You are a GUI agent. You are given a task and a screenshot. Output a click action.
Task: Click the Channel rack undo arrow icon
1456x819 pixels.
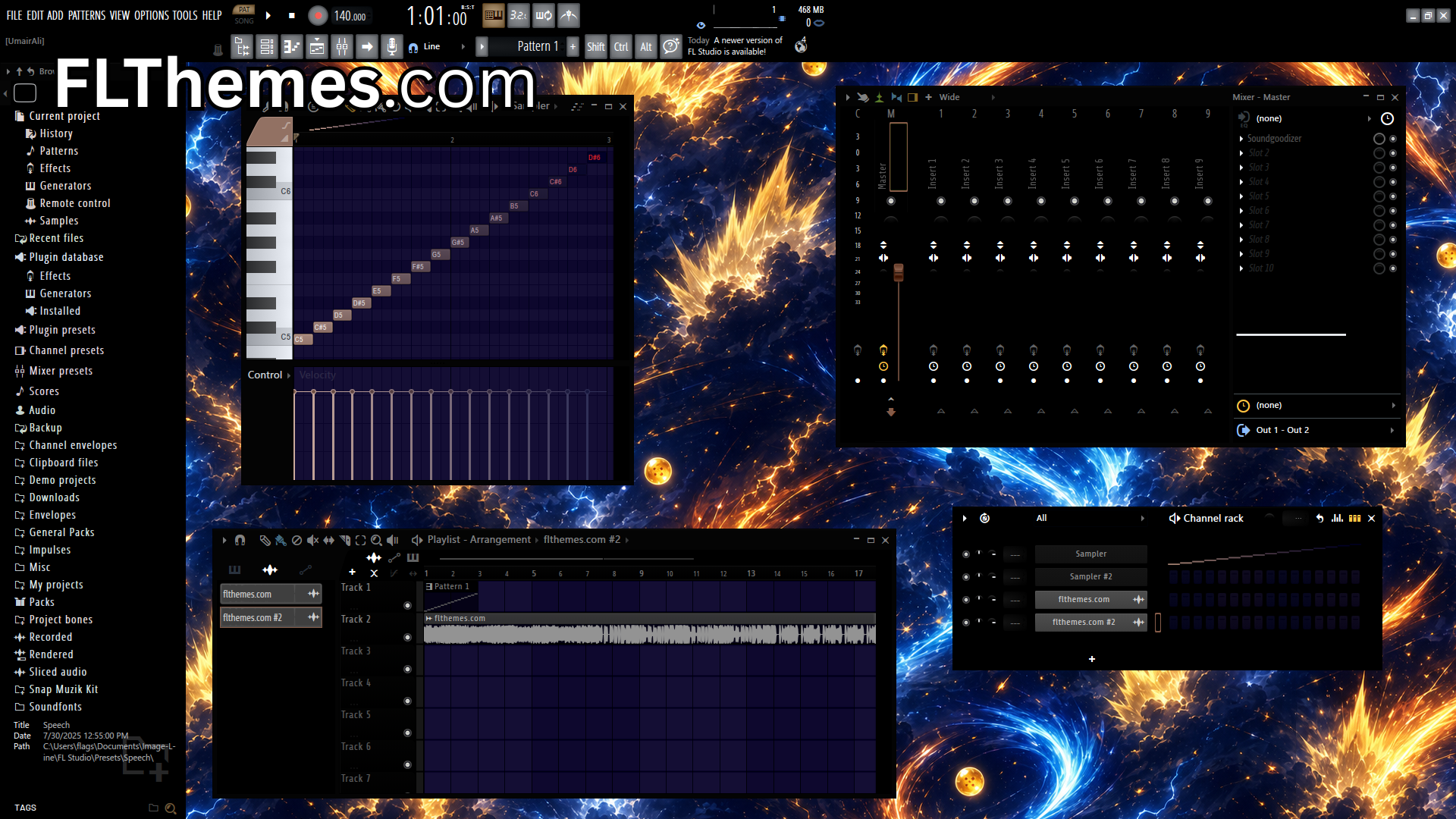tap(1319, 518)
